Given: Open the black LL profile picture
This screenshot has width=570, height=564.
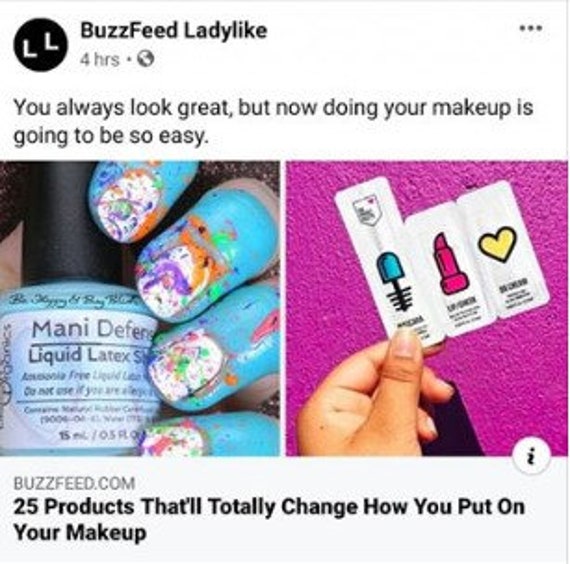Looking at the screenshot, I should (41, 45).
